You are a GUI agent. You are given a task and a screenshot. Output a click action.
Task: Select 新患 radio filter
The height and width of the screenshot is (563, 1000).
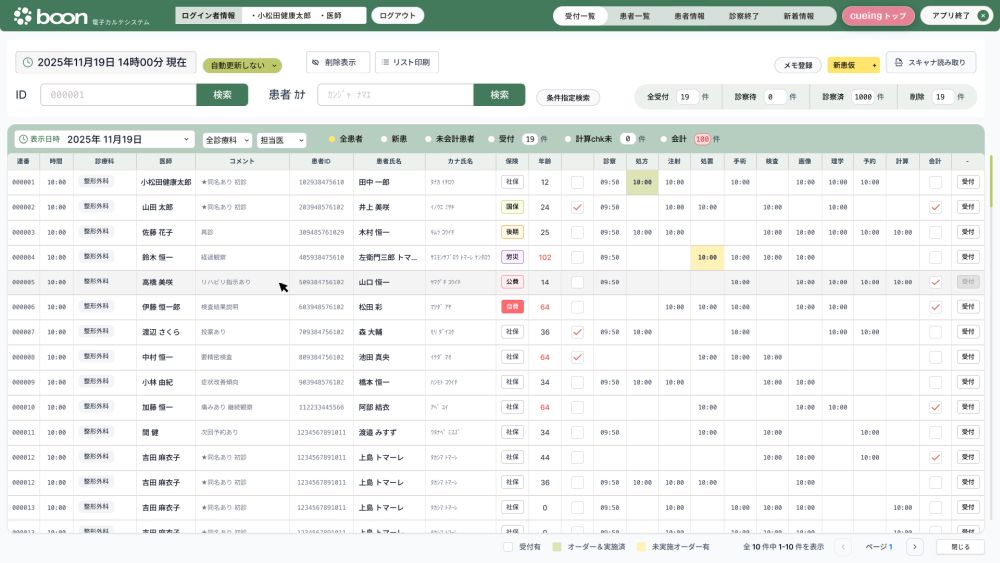[x=384, y=139]
